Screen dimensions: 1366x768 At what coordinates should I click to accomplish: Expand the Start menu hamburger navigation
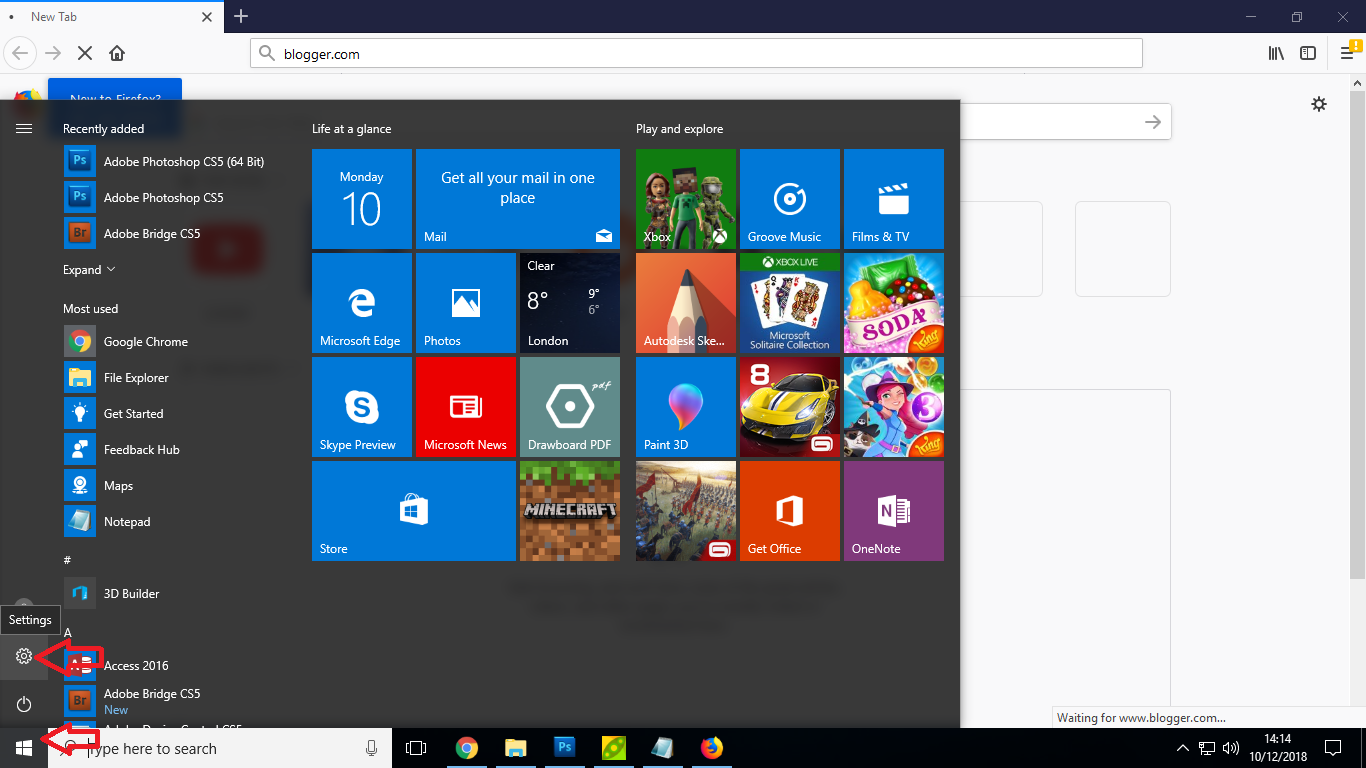(24, 128)
